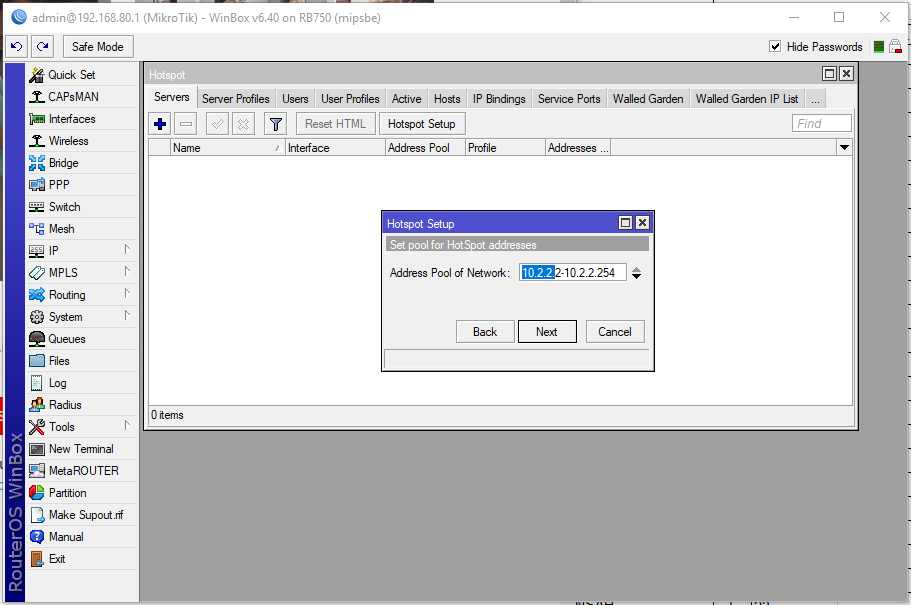Close the Hotspot Setup dialog
The height and width of the screenshot is (605, 911).
(x=642, y=223)
